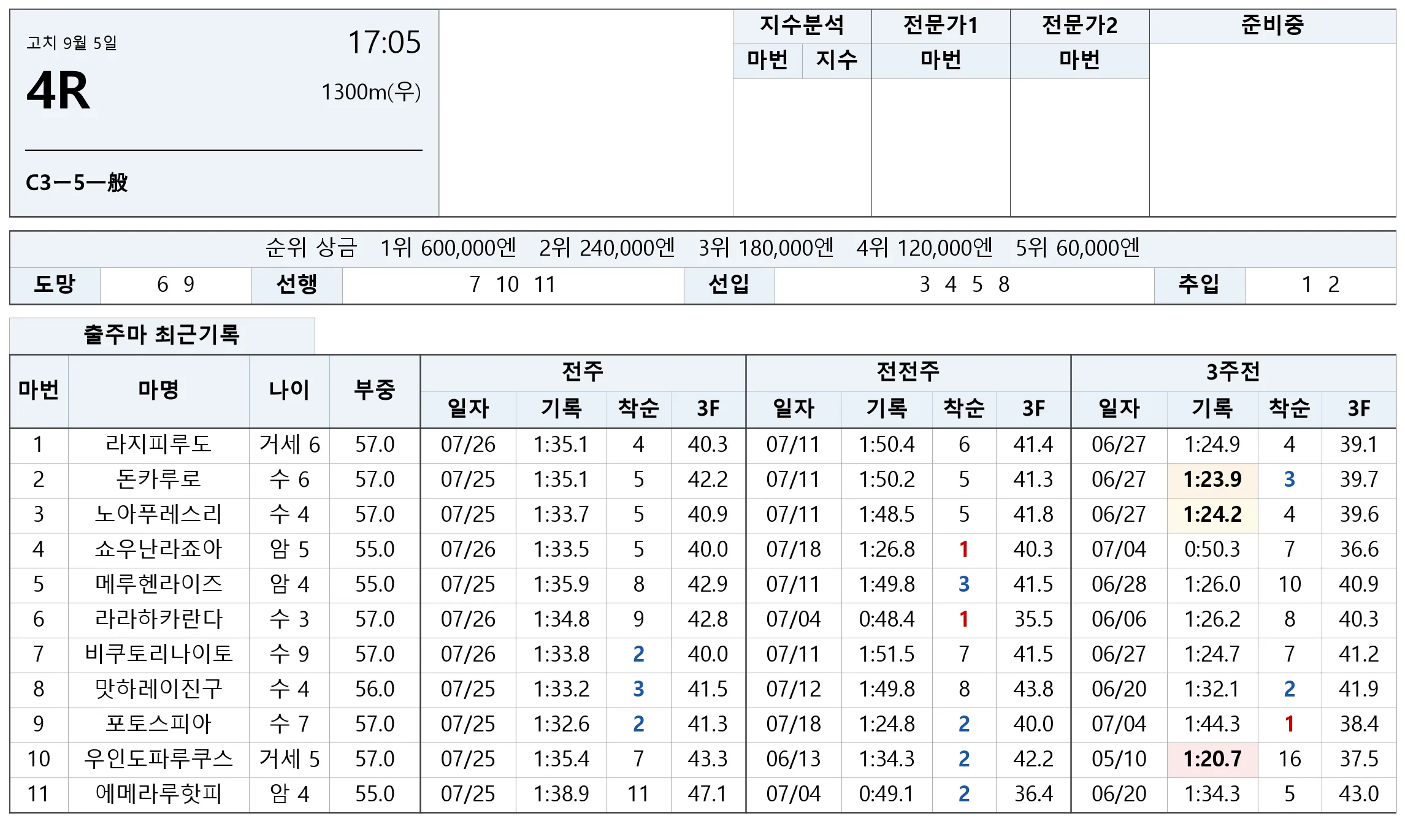Open horse entry 포토스피아

pyautogui.click(x=159, y=724)
